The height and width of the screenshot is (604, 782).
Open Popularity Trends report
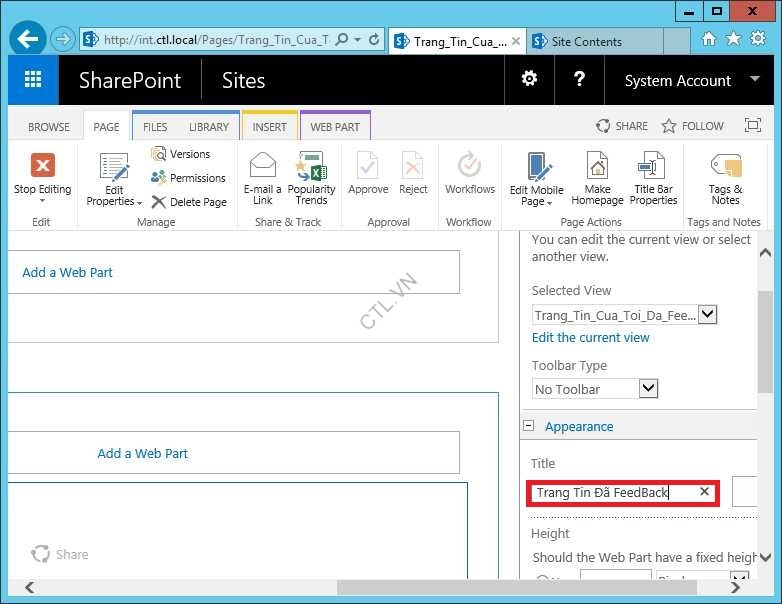311,166
